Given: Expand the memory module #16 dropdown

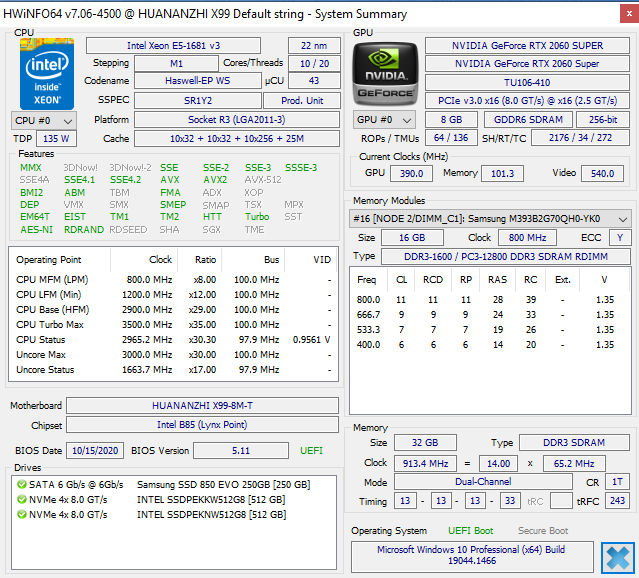Looking at the screenshot, I should tap(490, 219).
